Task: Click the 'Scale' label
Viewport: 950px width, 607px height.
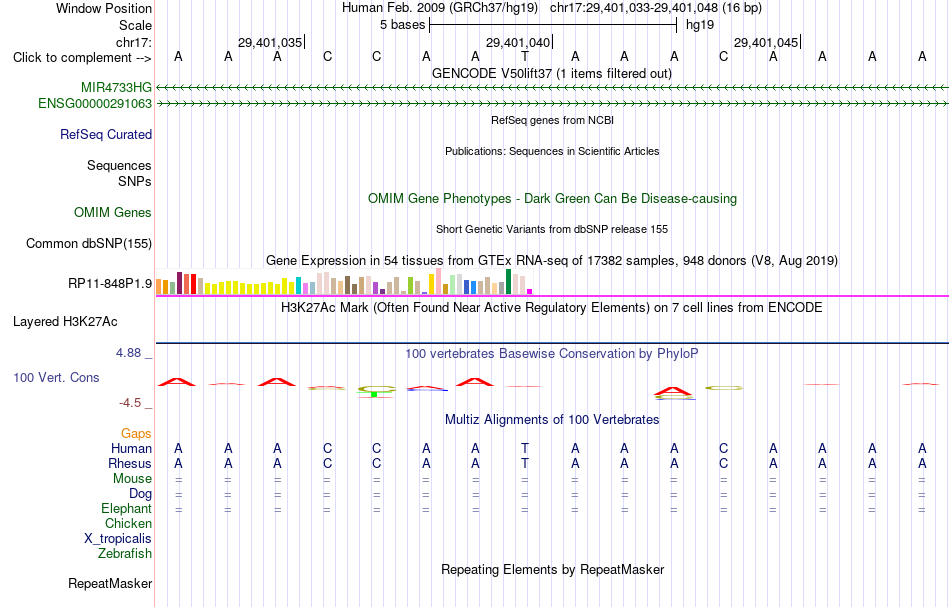Action: pos(135,25)
